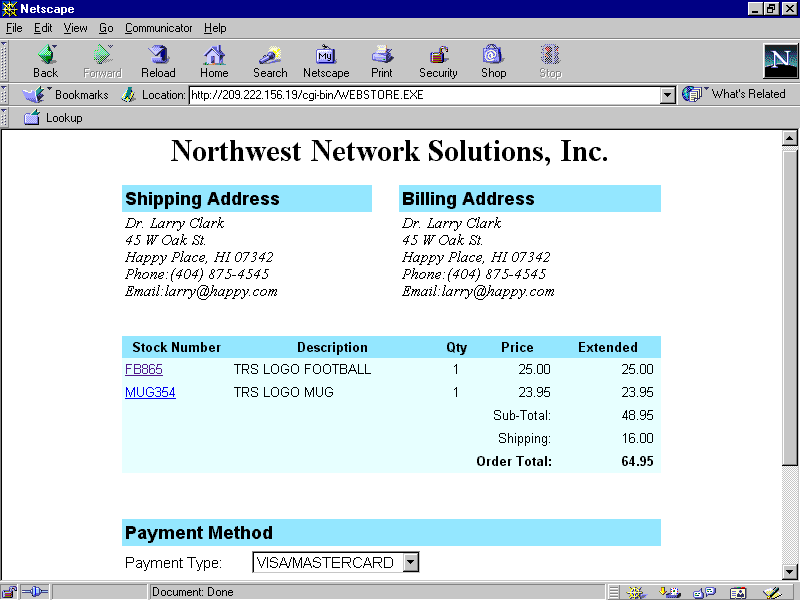Click the Back toolbar icon
Viewport: 800px width, 600px height.
coord(46,61)
